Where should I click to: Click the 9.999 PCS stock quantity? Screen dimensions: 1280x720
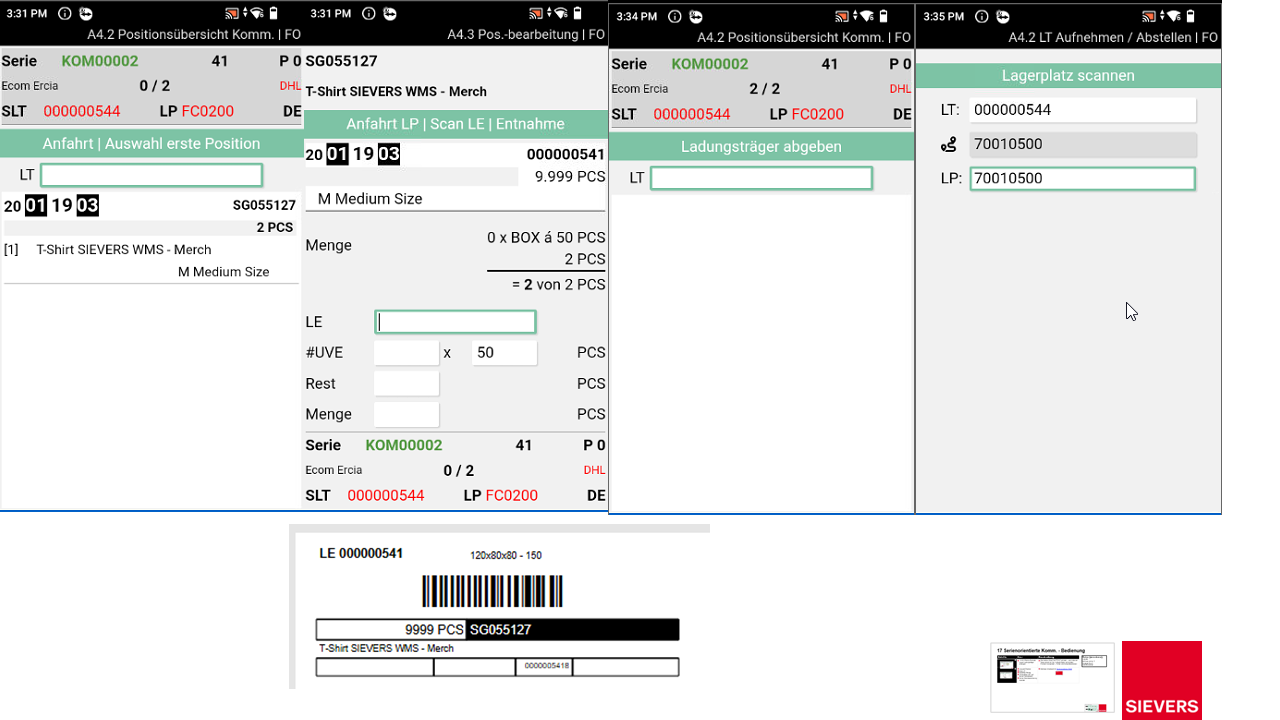(570, 177)
